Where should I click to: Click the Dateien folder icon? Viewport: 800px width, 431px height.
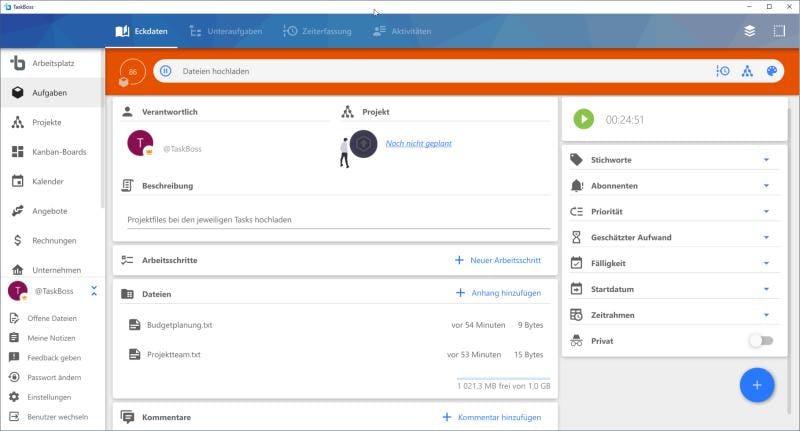coord(127,294)
